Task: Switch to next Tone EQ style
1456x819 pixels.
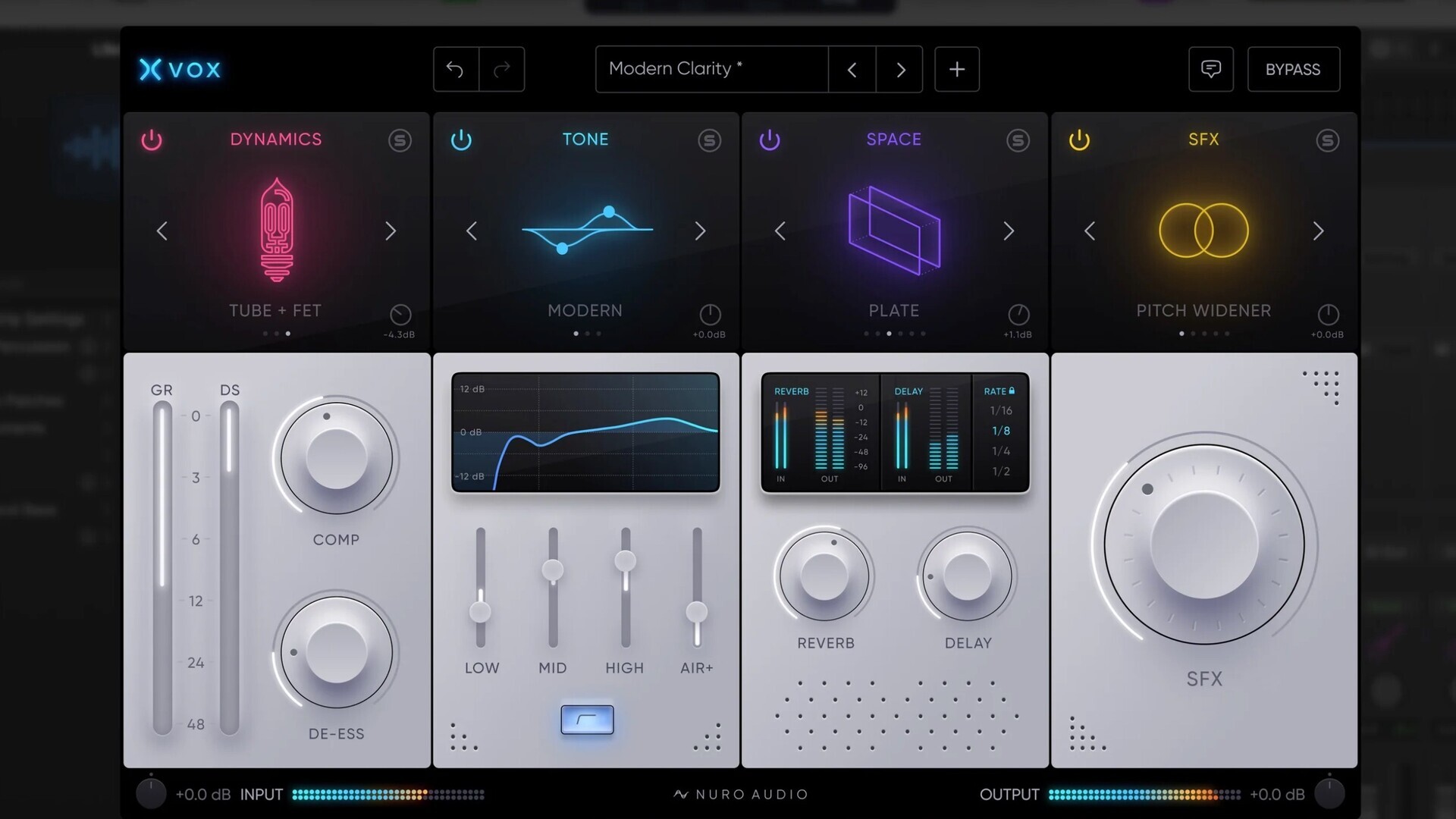Action: click(700, 231)
